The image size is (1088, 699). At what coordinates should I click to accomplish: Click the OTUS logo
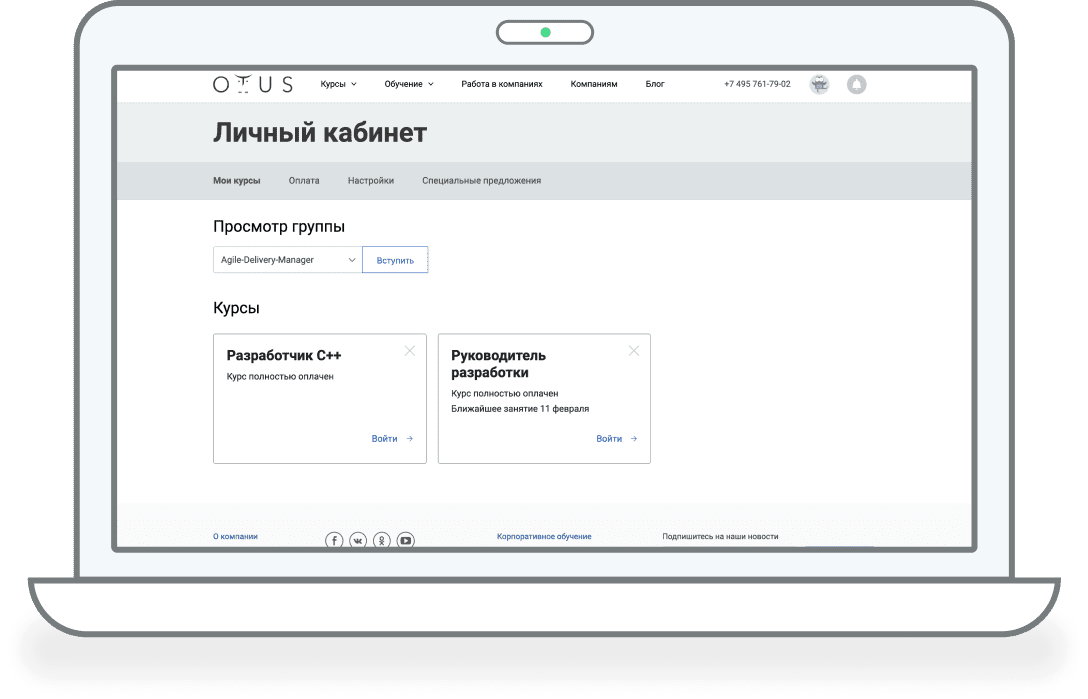253,85
